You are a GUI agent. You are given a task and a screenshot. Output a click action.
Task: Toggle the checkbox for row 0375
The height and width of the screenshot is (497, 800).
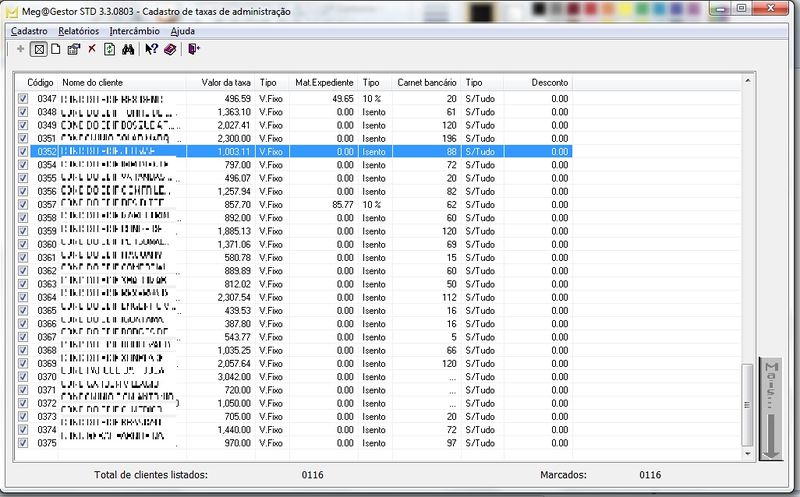(x=24, y=443)
